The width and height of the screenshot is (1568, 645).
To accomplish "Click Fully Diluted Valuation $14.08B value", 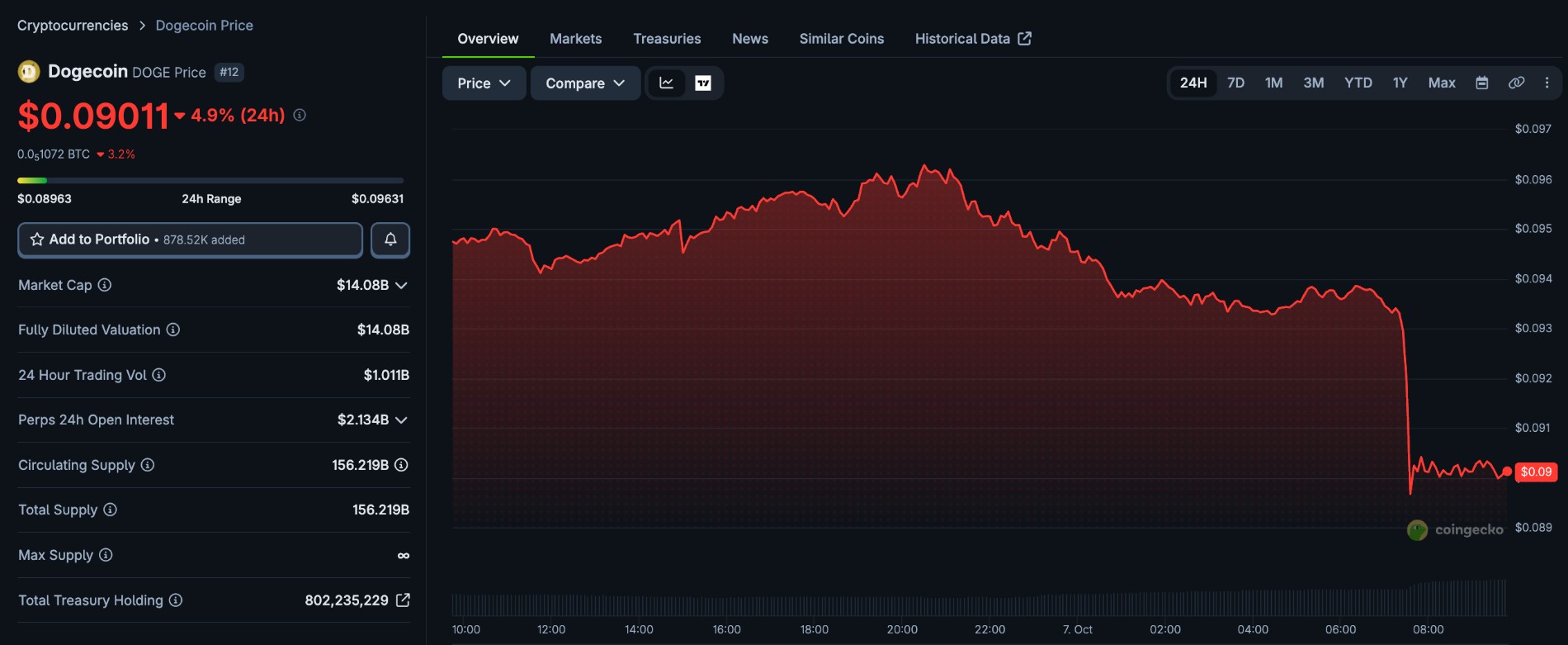I will click(383, 330).
